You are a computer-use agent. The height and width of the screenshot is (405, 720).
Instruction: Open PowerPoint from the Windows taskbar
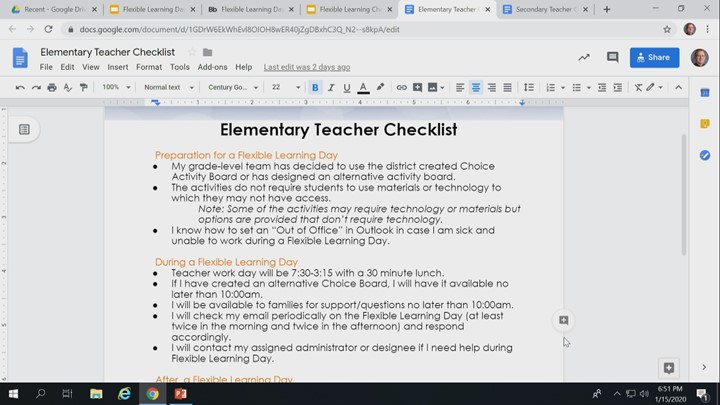180,394
